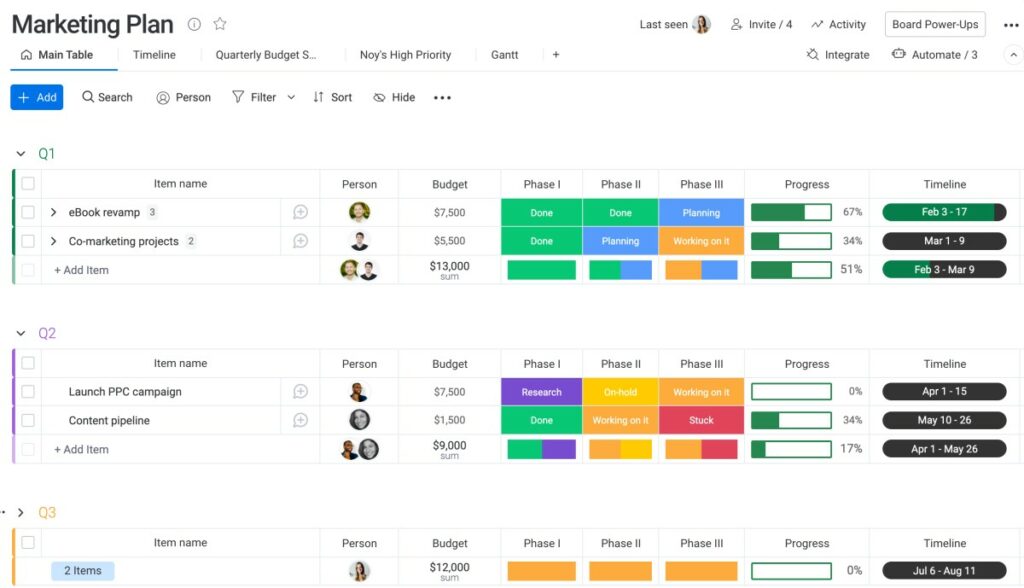Star the Marketing Plan board
Image resolution: width=1024 pixels, height=588 pixels.
tap(219, 23)
